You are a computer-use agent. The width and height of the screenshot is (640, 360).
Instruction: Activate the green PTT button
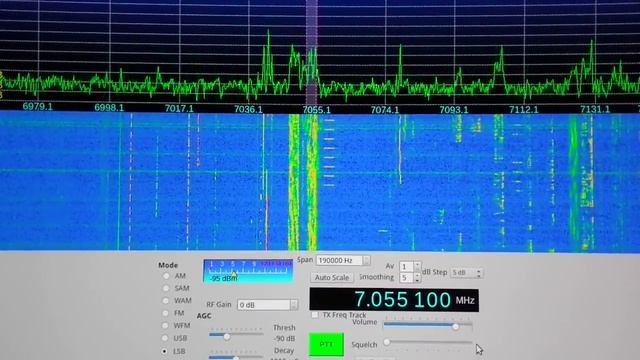[x=326, y=344]
